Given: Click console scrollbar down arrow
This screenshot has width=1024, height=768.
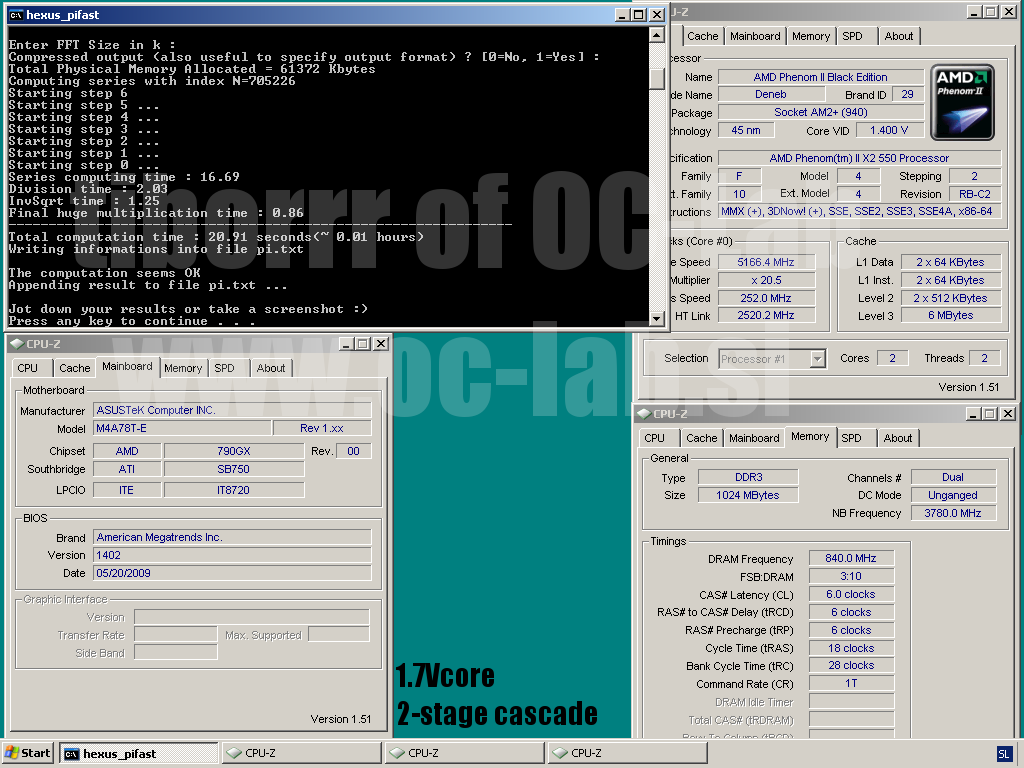Looking at the screenshot, I should (657, 319).
